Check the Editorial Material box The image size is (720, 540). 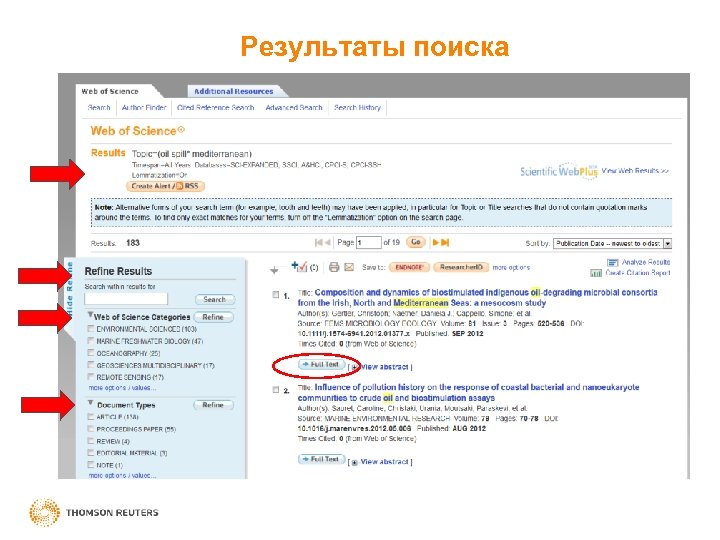(91, 453)
